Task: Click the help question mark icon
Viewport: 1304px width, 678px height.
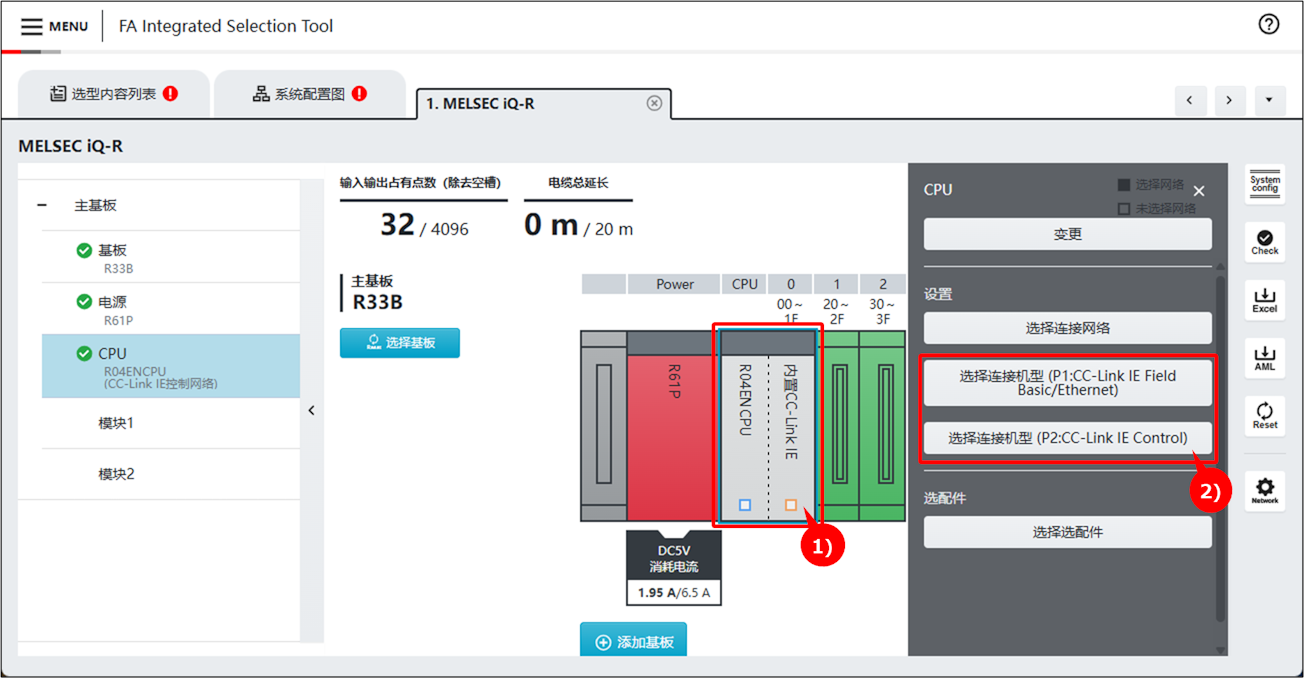Action: pos(1268,25)
